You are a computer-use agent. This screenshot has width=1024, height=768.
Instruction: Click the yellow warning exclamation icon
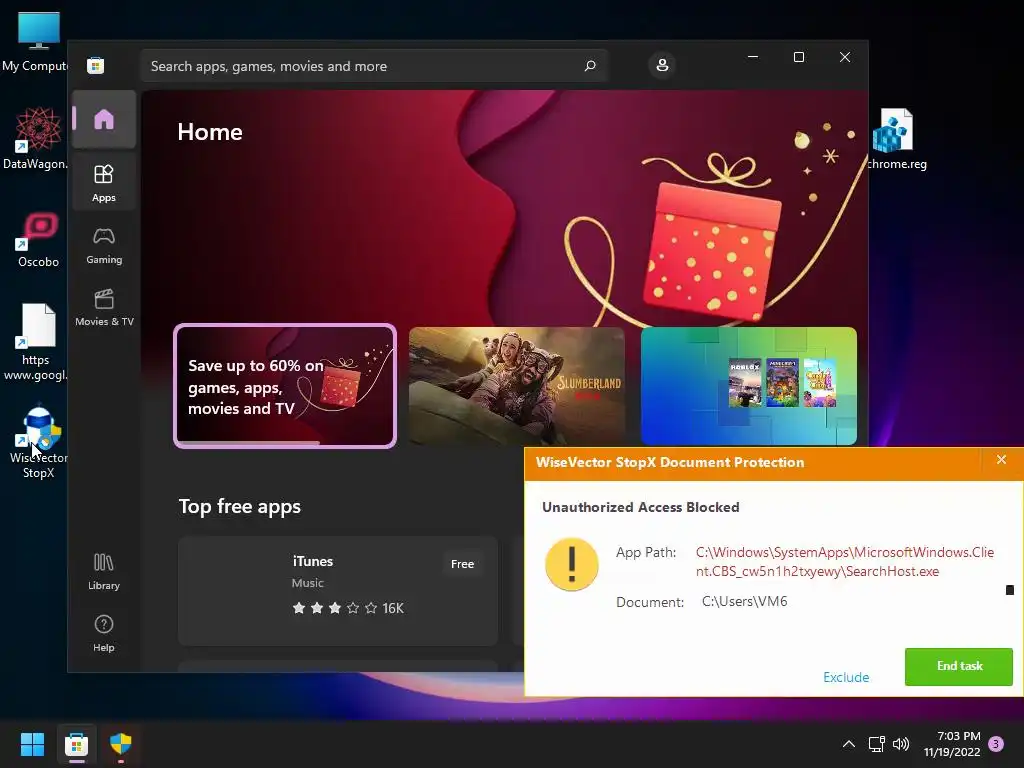click(571, 564)
